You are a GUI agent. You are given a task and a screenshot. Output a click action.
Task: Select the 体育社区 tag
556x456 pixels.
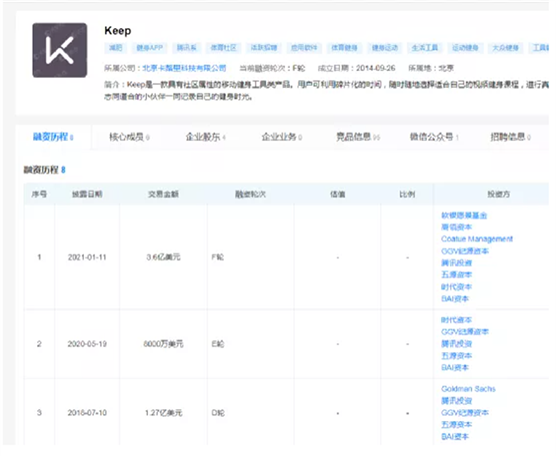[223, 48]
